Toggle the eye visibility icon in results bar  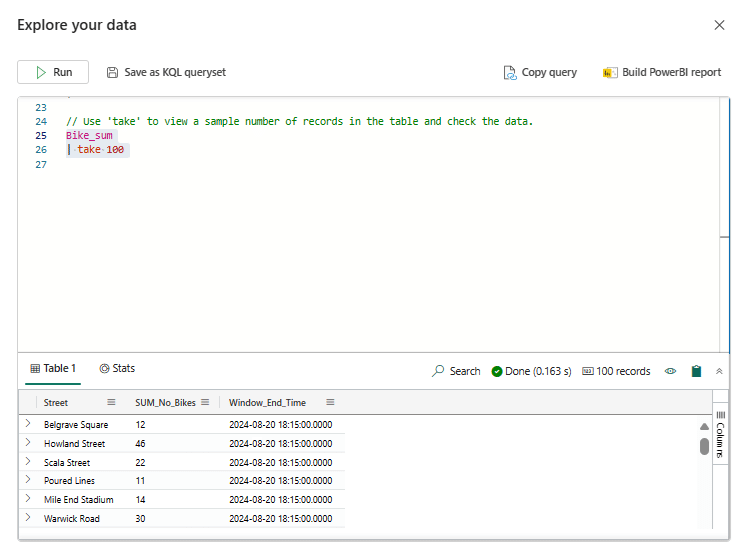(x=670, y=371)
